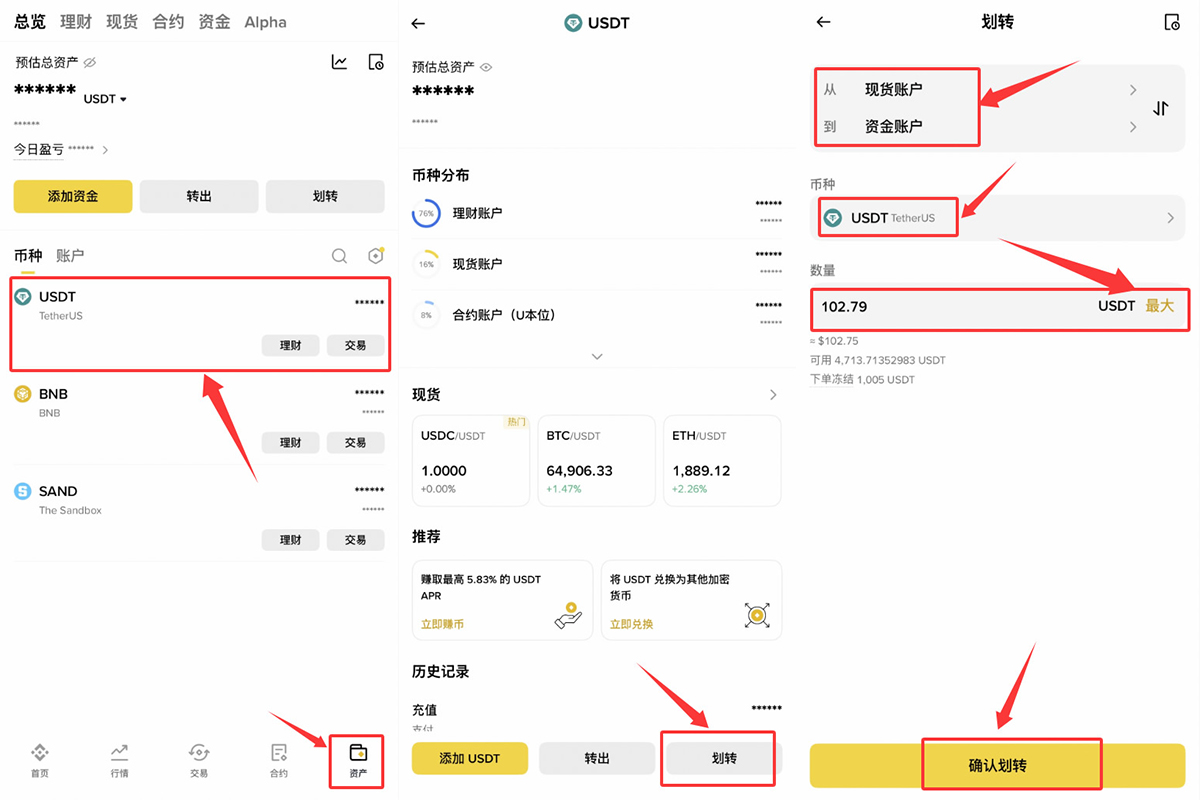Open 理财账户 distribution row

[x=597, y=213]
